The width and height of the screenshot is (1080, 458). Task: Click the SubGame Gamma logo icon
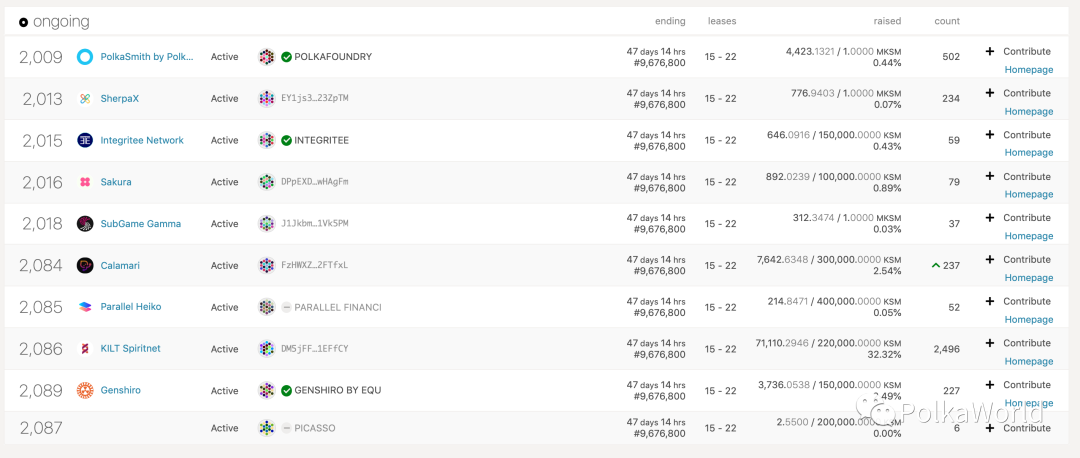point(85,224)
